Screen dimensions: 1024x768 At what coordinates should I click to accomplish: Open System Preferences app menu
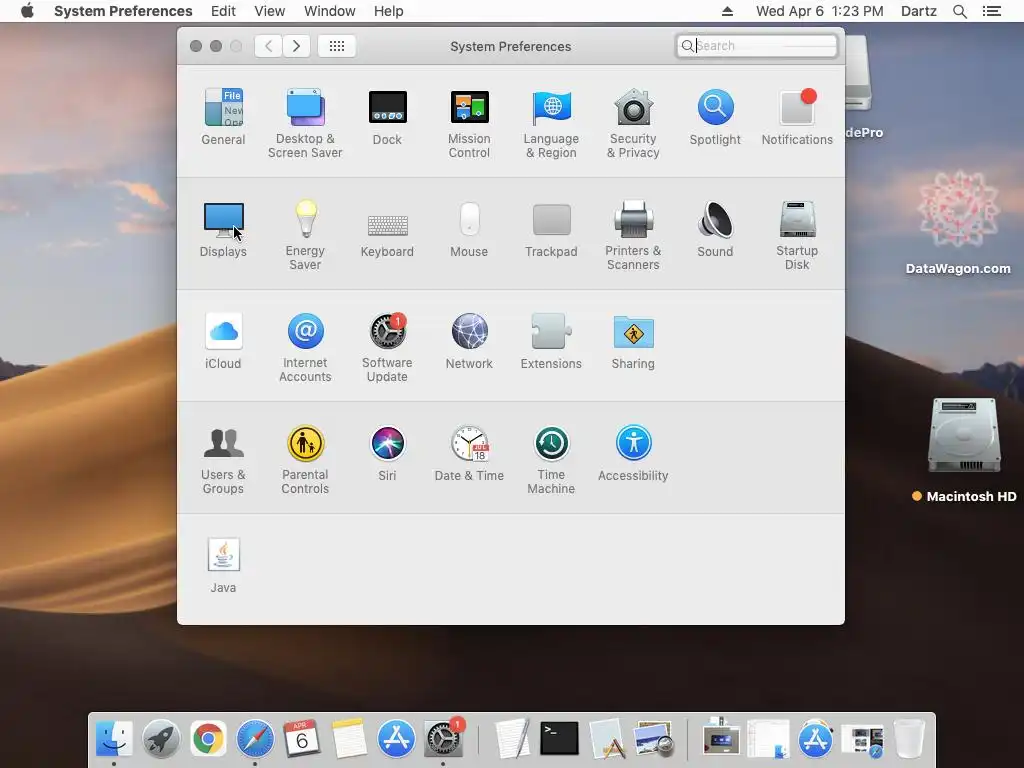(x=123, y=11)
